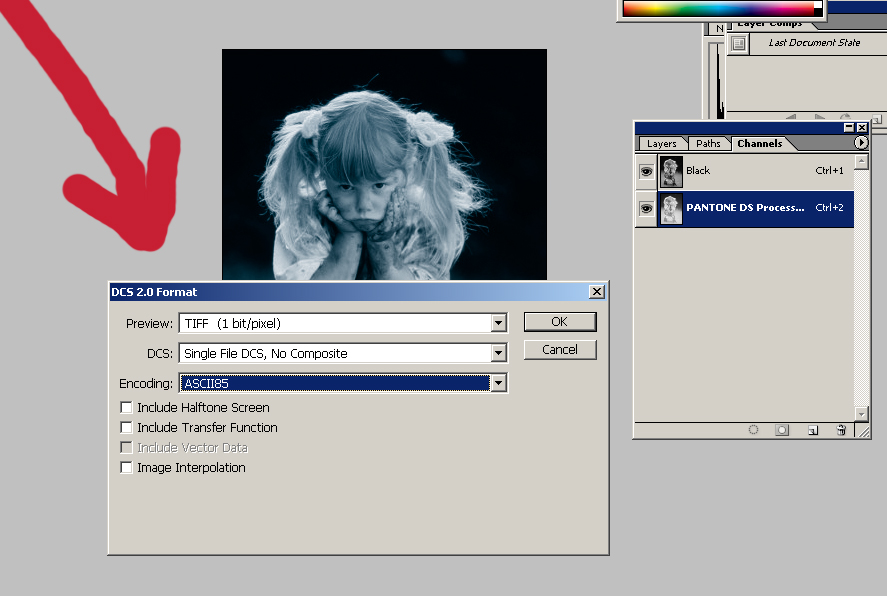Click Channels palette scroll down arrow
887x596 pixels.
861,414
